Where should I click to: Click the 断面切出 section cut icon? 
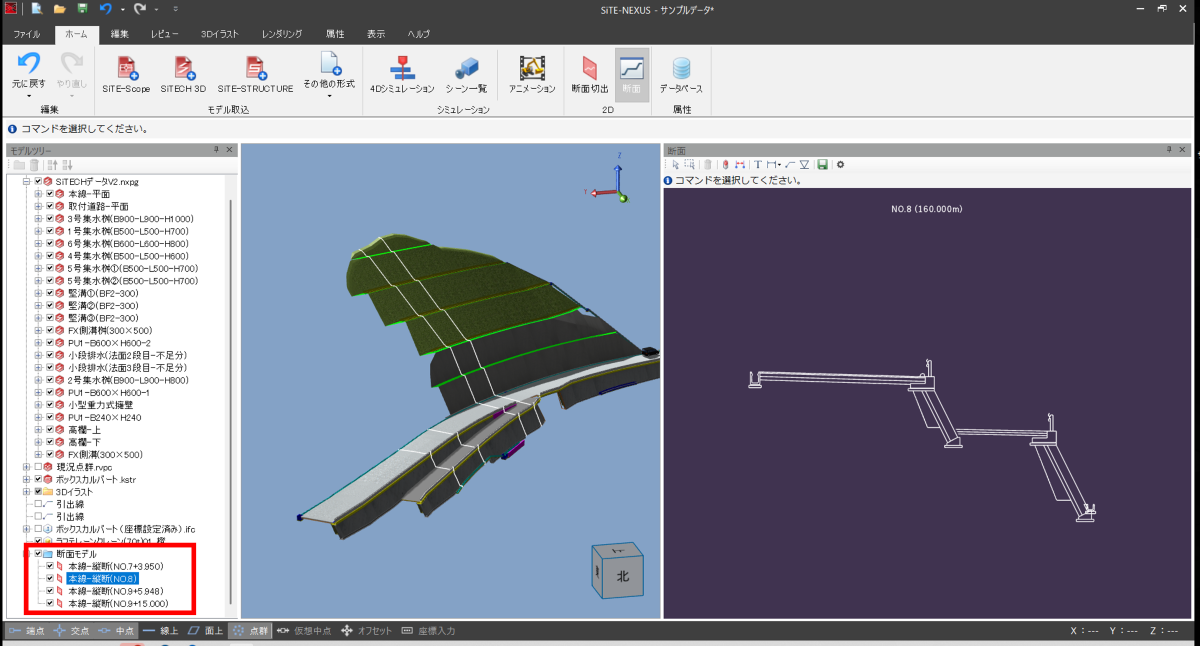coord(589,68)
